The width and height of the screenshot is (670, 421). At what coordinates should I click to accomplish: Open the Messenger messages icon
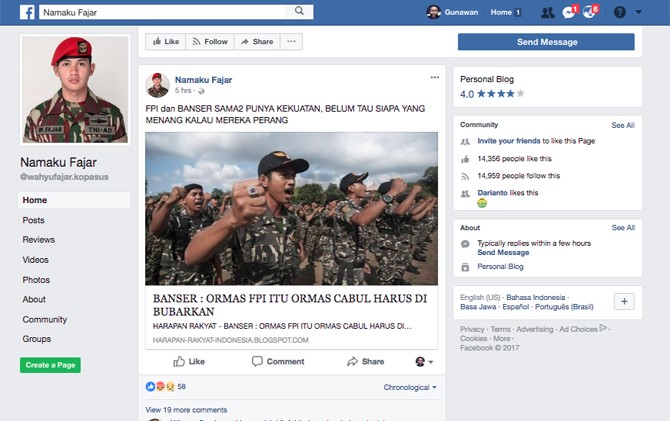[x=568, y=12]
